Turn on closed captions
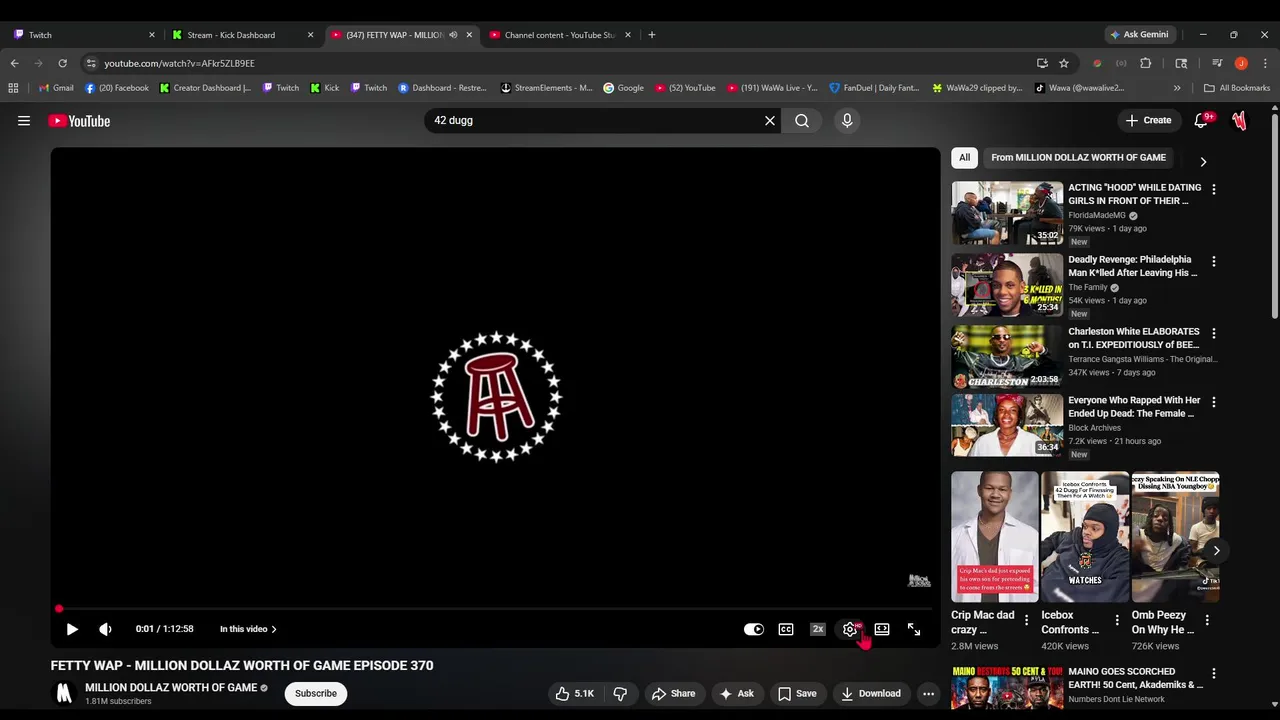 786,629
